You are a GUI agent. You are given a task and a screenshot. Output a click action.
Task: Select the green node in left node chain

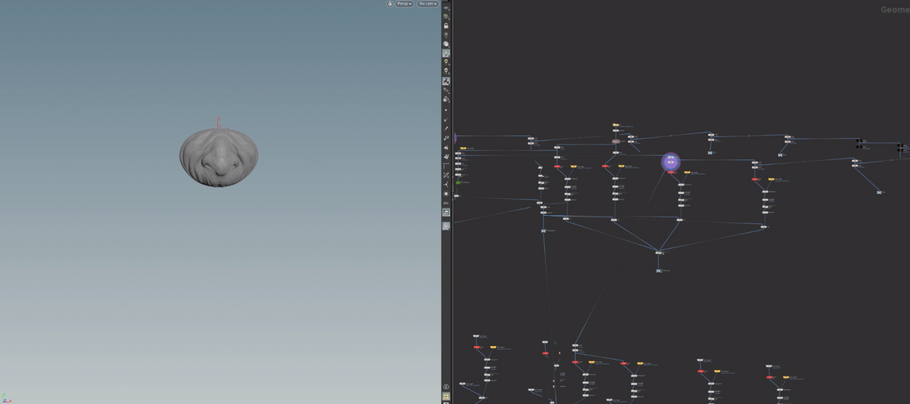coord(458,182)
